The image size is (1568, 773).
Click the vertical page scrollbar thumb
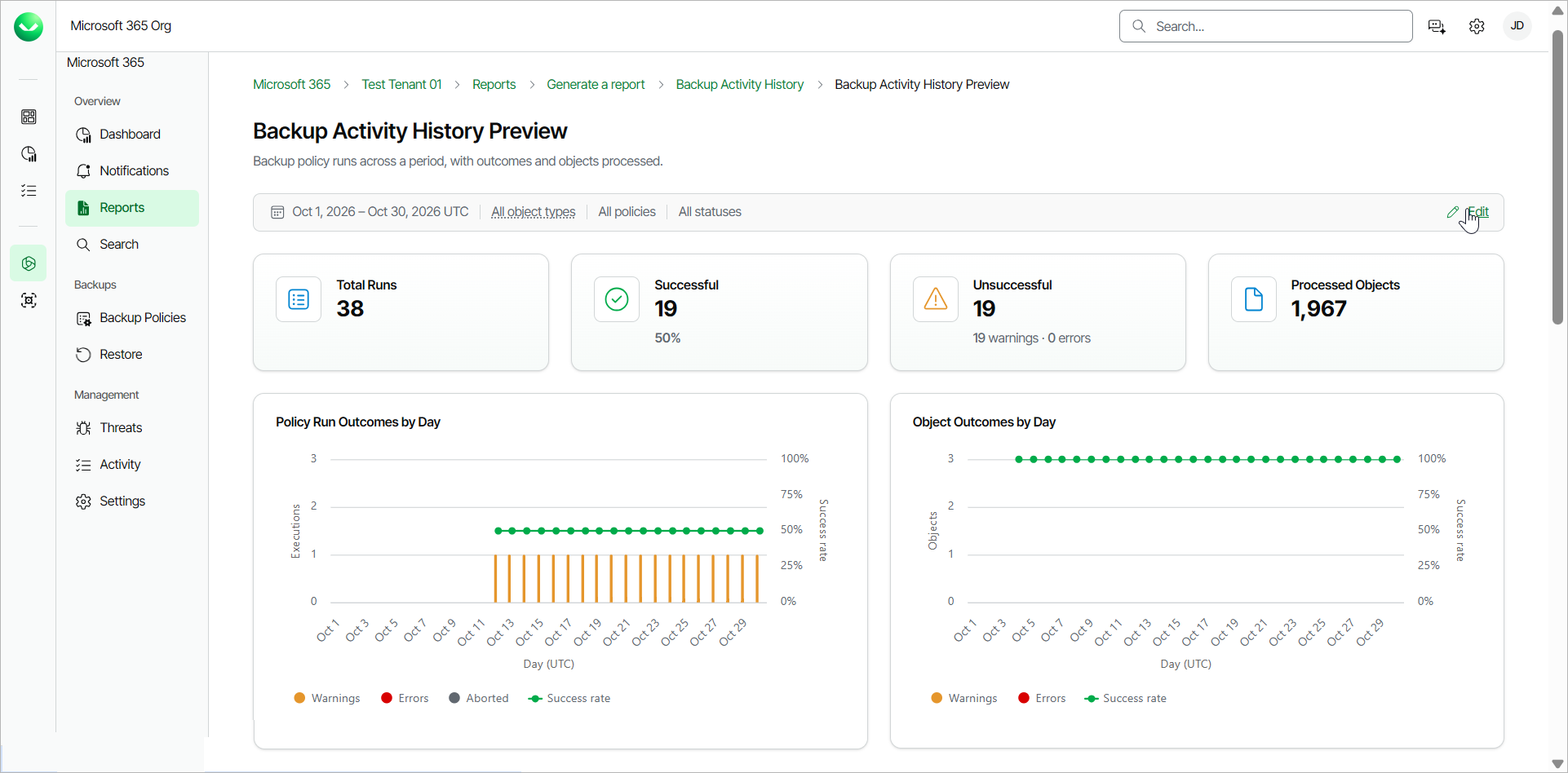click(x=1557, y=176)
